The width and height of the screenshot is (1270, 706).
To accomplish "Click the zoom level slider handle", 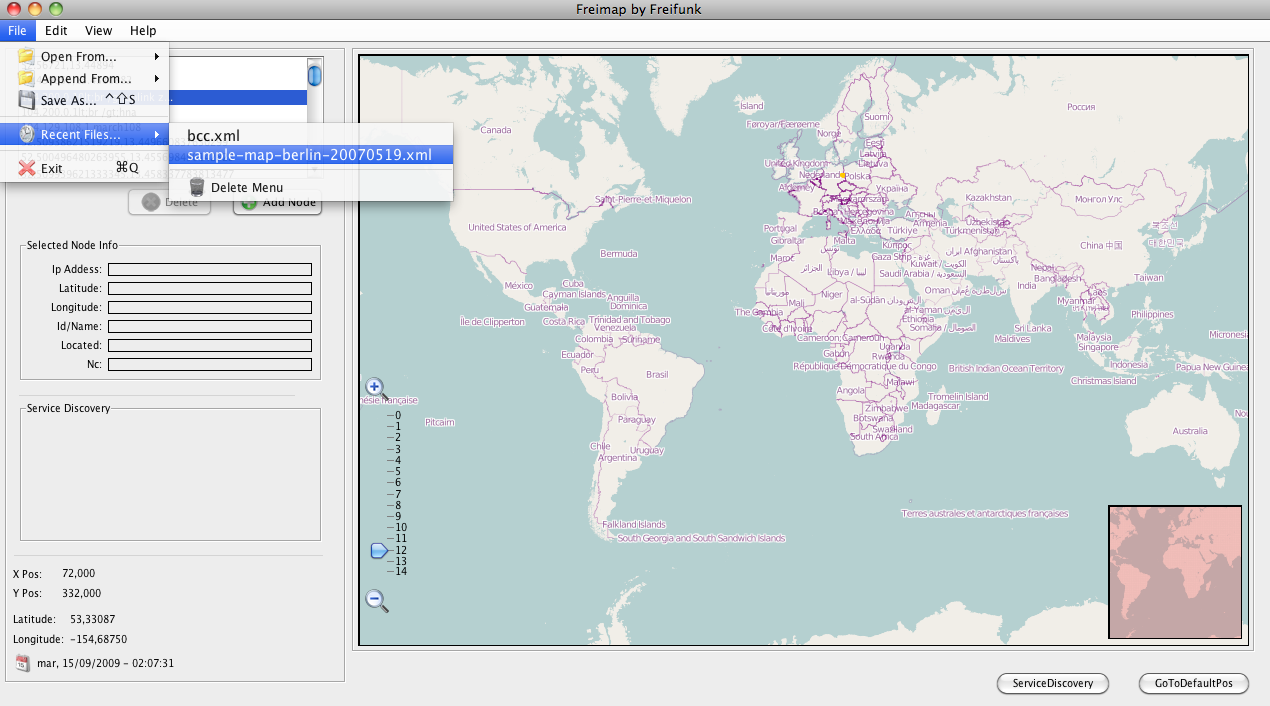I will coord(379,550).
